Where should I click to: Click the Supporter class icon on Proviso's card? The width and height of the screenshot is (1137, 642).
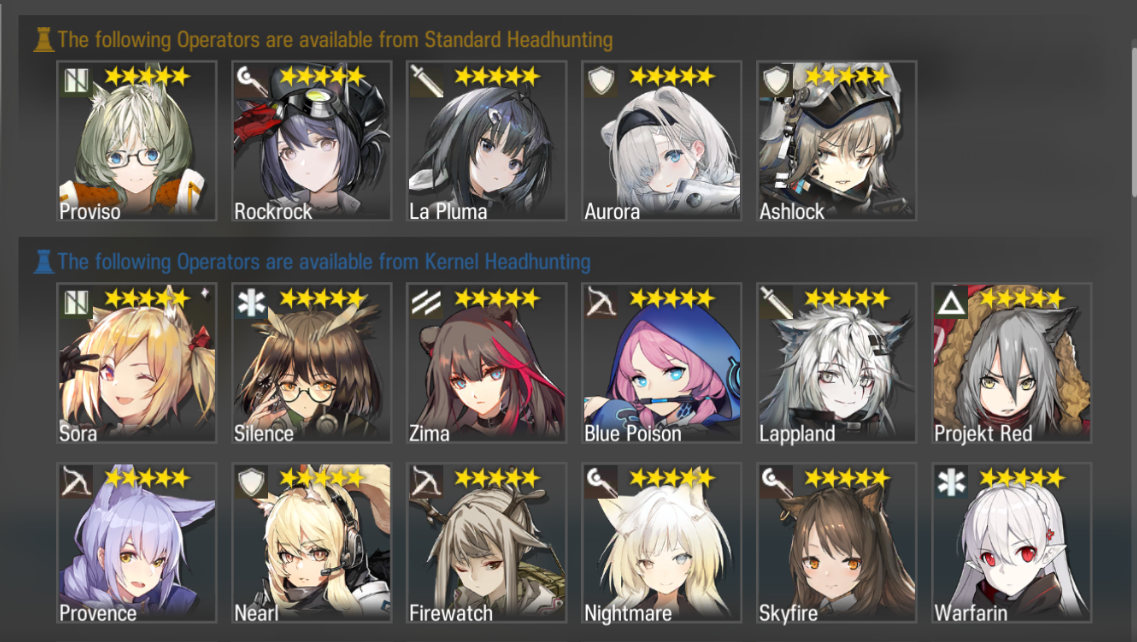click(75, 81)
